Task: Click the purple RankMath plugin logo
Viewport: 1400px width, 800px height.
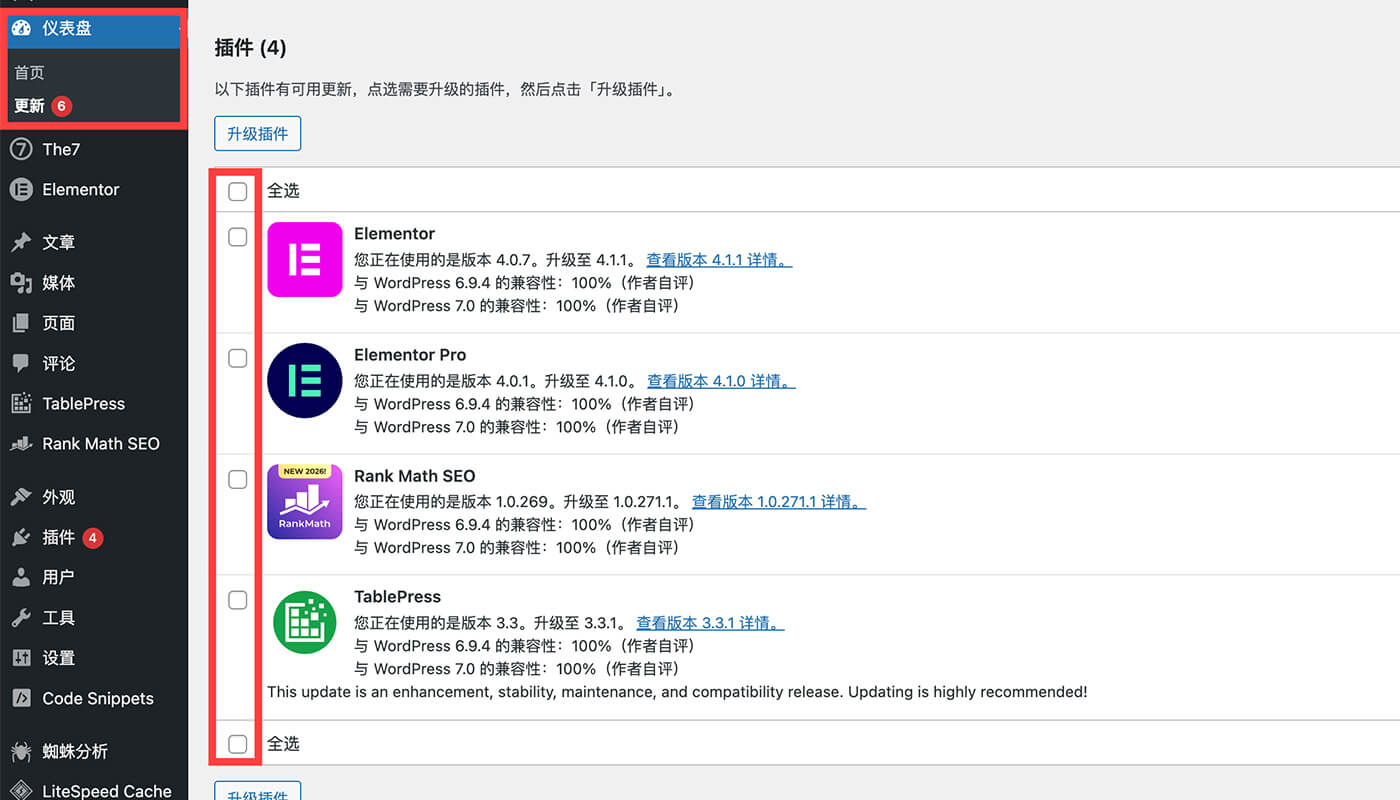Action: pyautogui.click(x=305, y=502)
